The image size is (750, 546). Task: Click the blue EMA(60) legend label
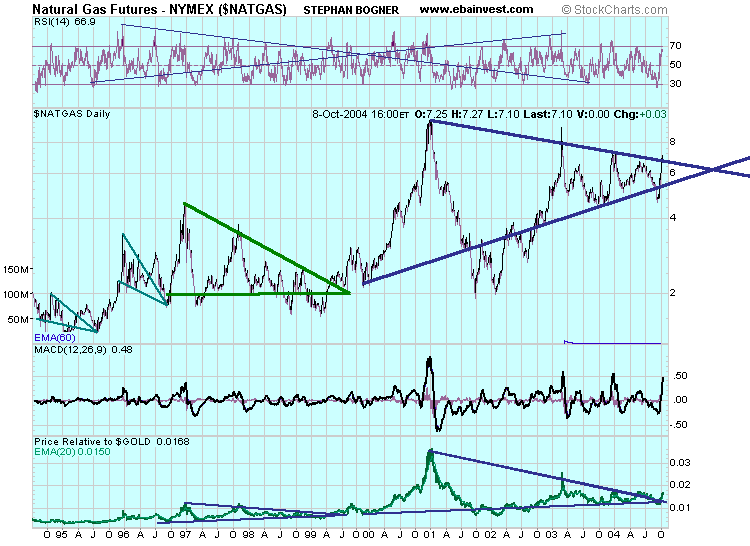(55, 338)
